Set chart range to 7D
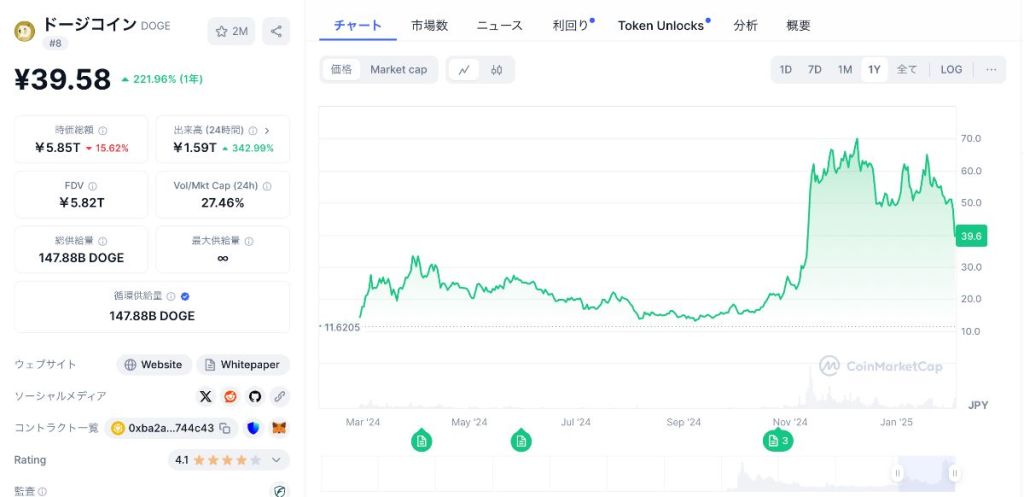Image resolution: width=1024 pixels, height=497 pixels. tap(815, 70)
